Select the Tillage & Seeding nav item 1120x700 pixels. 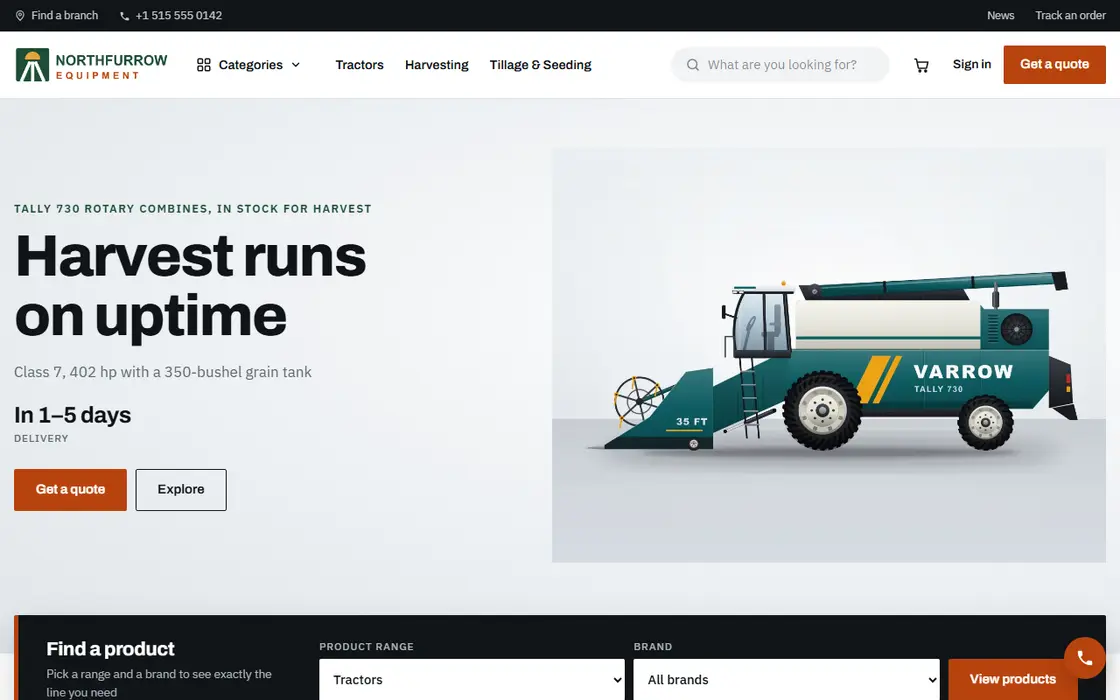540,65
